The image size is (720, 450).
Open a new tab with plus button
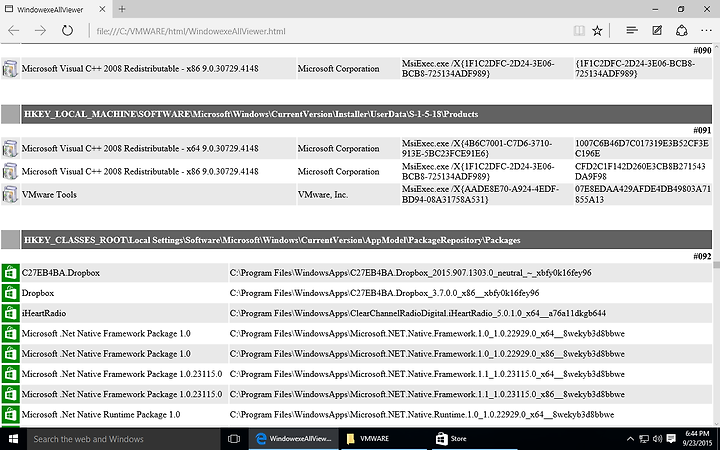pyautogui.click(x=122, y=9)
